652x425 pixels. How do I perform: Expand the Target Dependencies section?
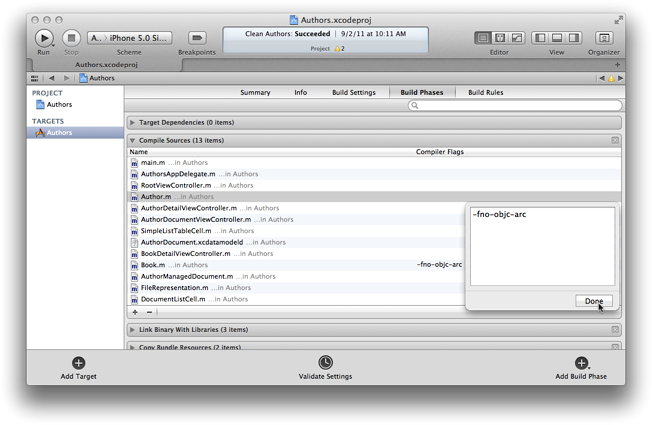(133, 123)
